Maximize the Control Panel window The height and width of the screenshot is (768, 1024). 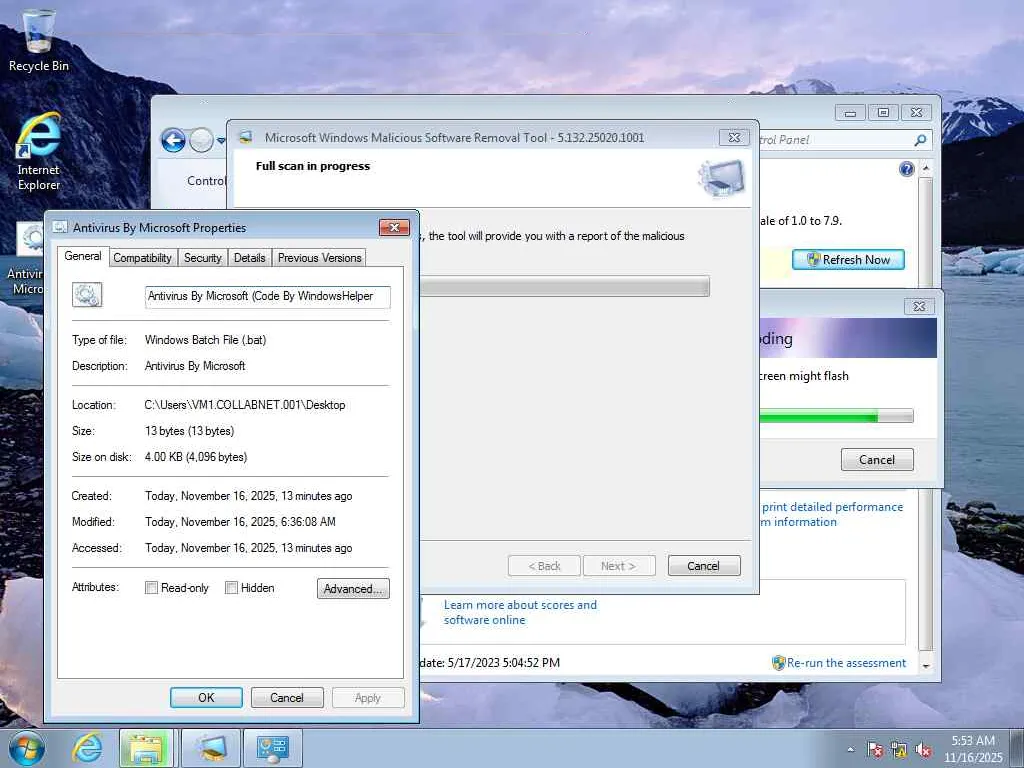pyautogui.click(x=883, y=112)
